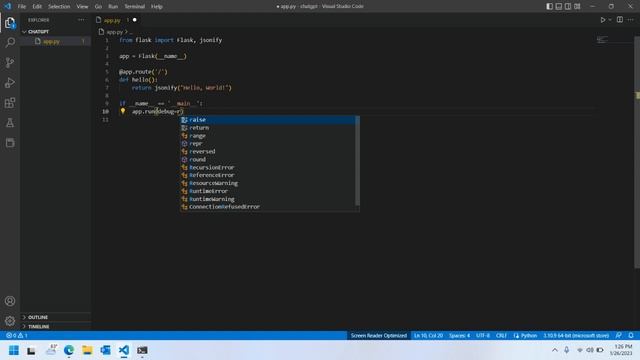Open the Manage gear settings
Screen dimensions: 640x360
[x=10, y=321]
